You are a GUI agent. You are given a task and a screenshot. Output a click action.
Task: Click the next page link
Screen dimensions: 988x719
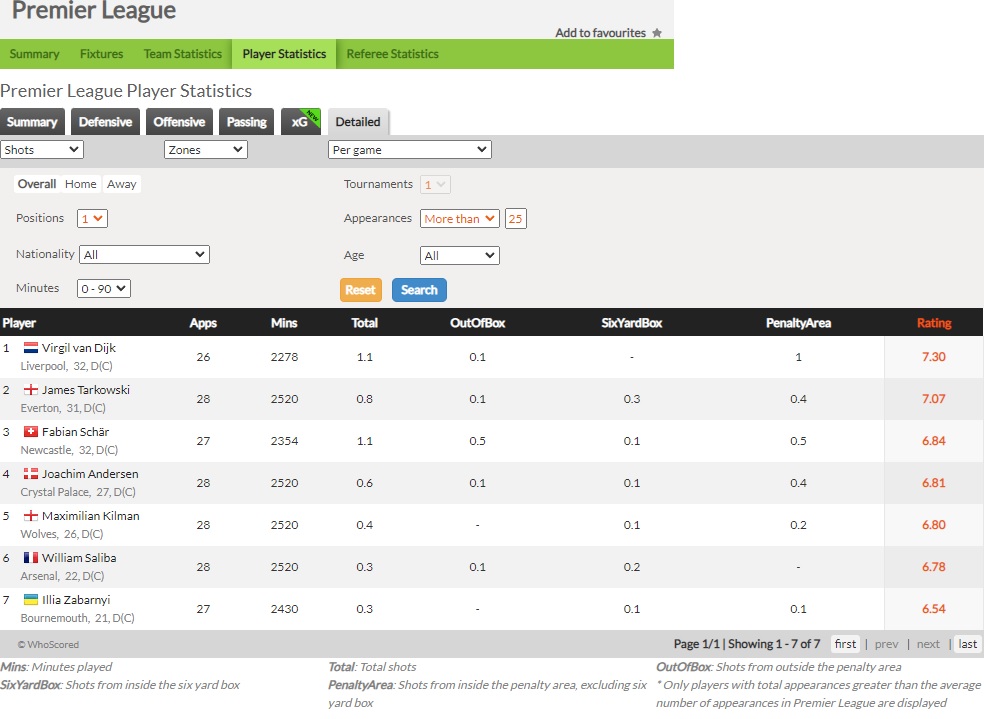pyautogui.click(x=928, y=644)
